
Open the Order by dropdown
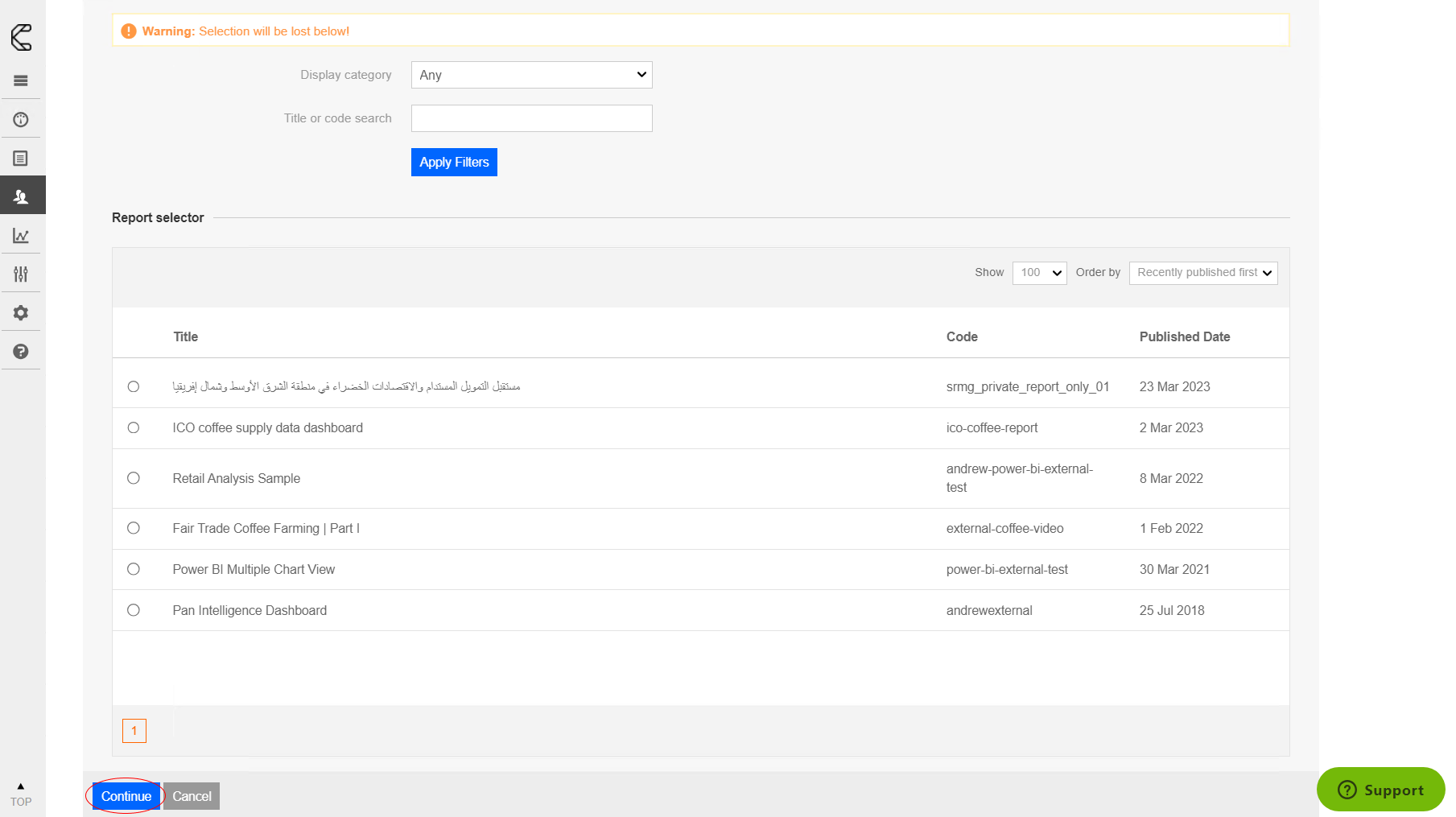click(1202, 273)
